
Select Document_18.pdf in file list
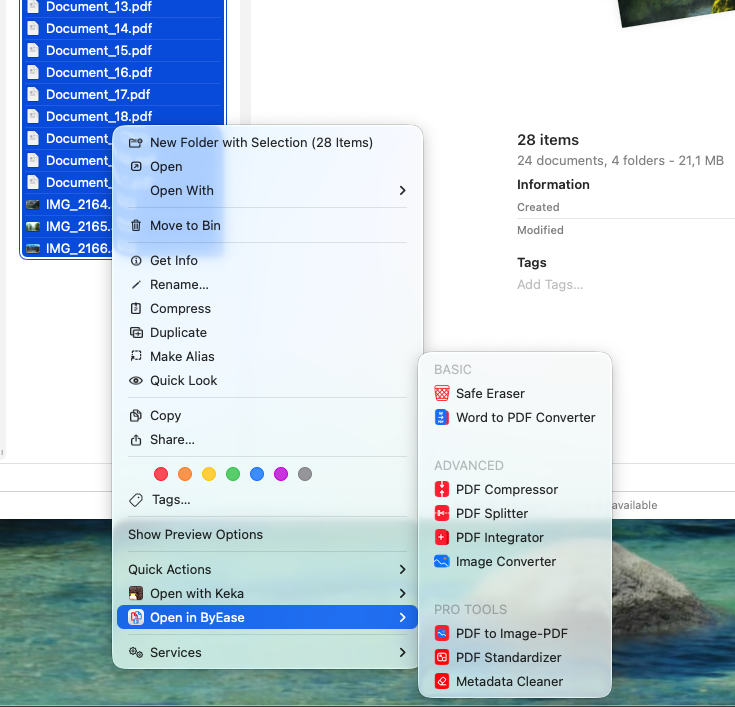pos(123,117)
